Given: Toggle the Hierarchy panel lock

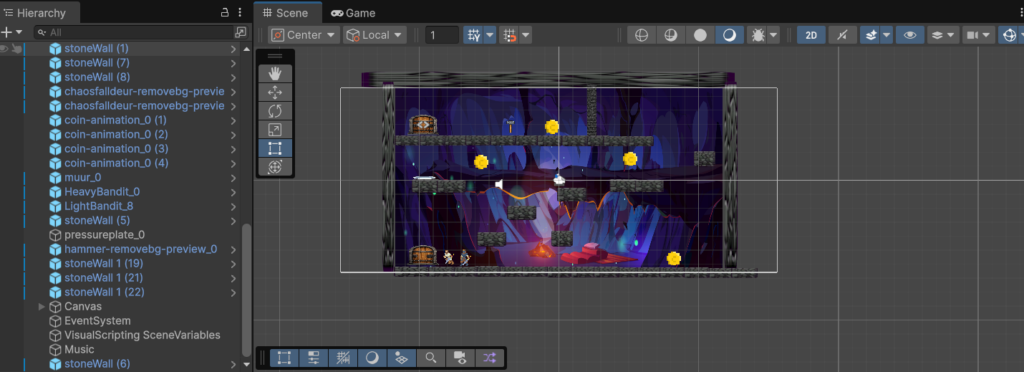Looking at the screenshot, I should pos(224,12).
